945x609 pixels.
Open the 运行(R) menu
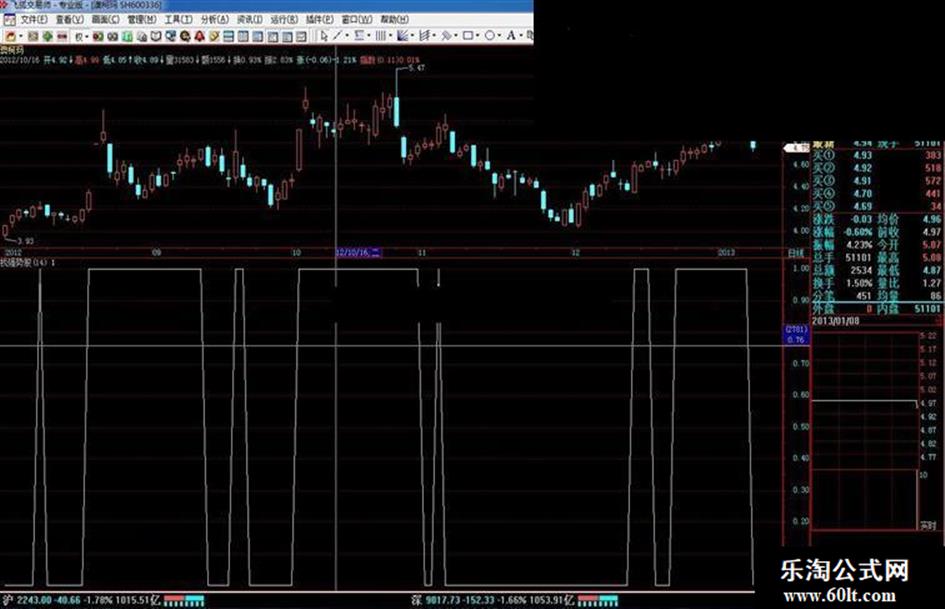(284, 20)
